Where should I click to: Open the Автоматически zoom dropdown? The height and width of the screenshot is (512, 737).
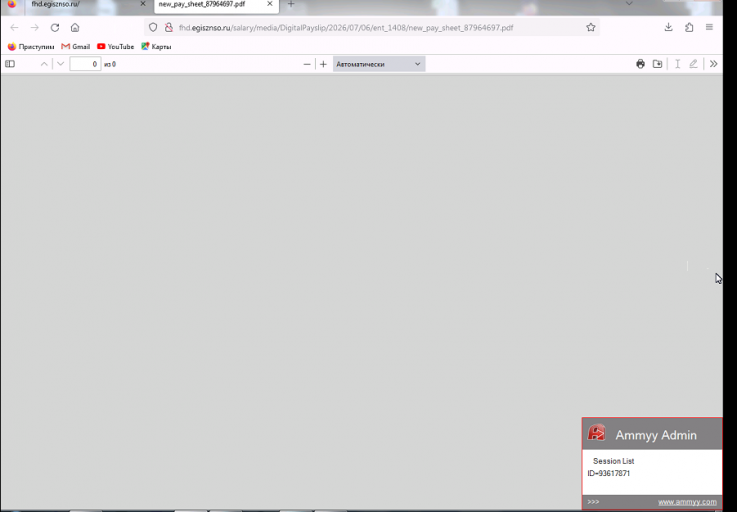click(x=379, y=64)
